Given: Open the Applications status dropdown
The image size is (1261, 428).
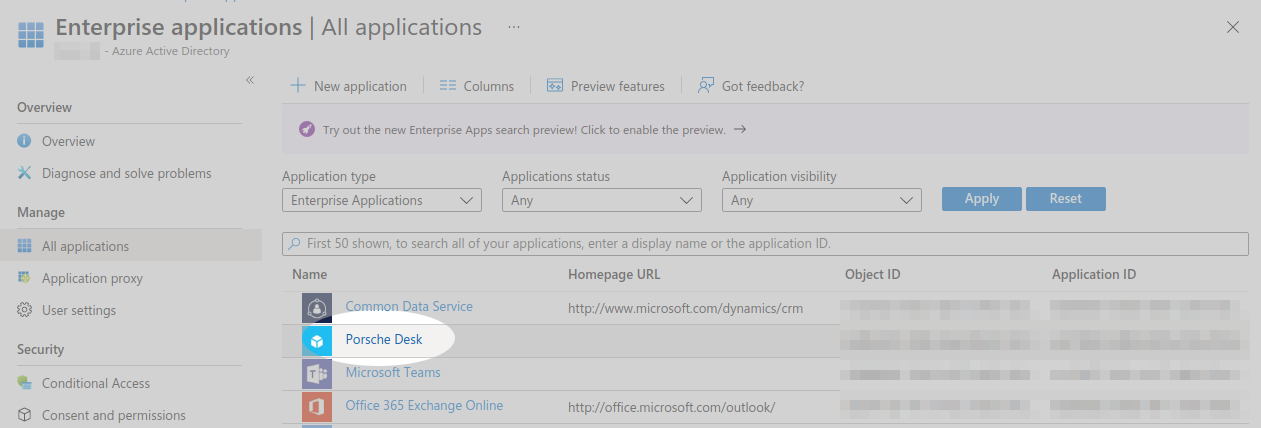Looking at the screenshot, I should 602,200.
